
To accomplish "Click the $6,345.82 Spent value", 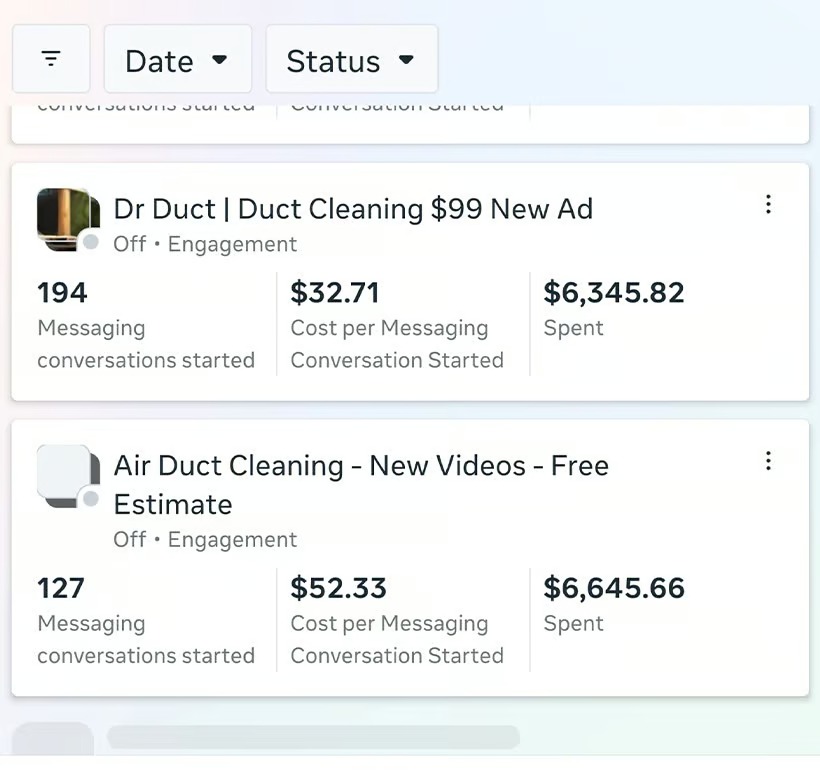I will point(613,293).
